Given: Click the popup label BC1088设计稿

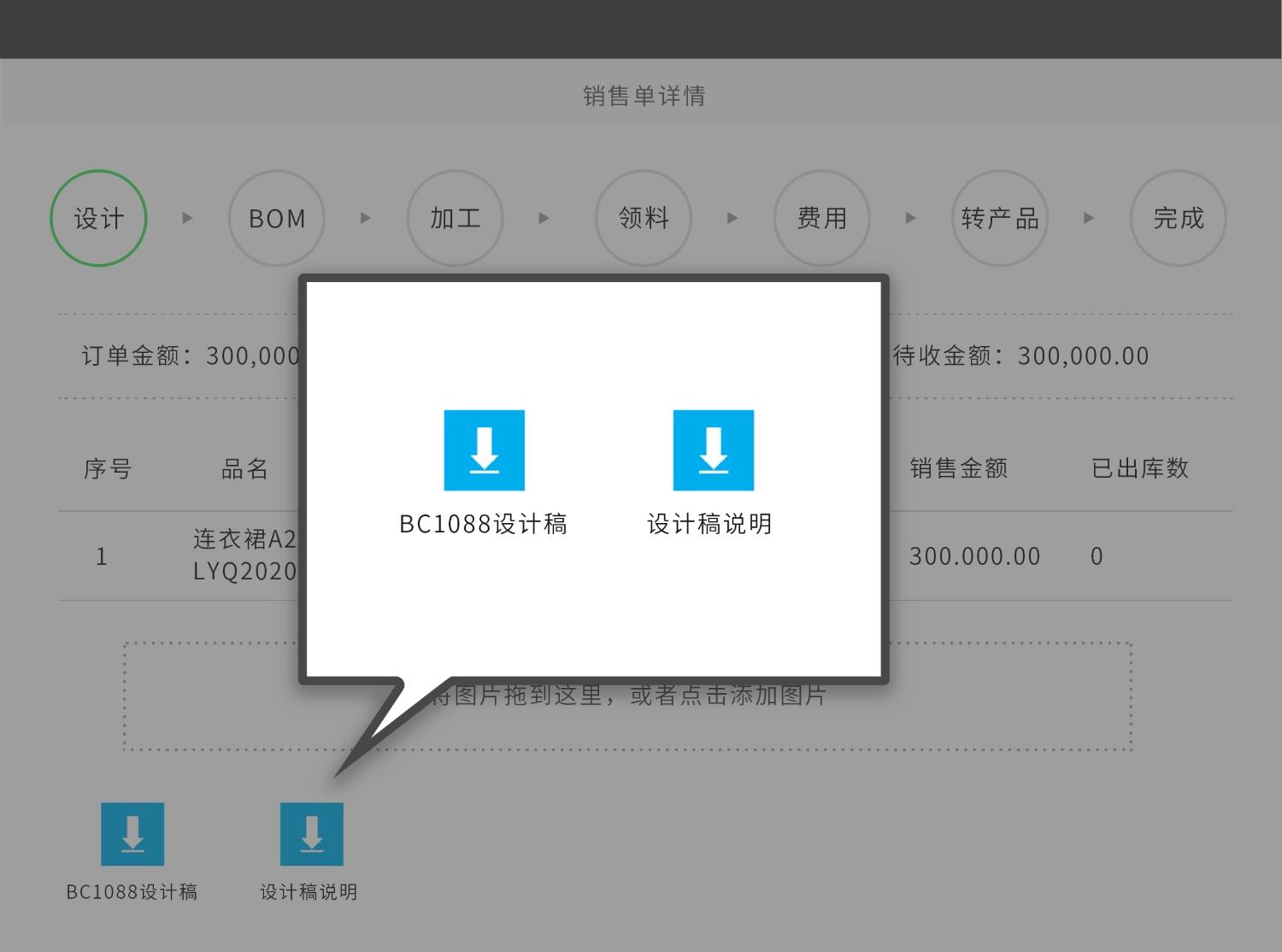Looking at the screenshot, I should click(x=484, y=524).
